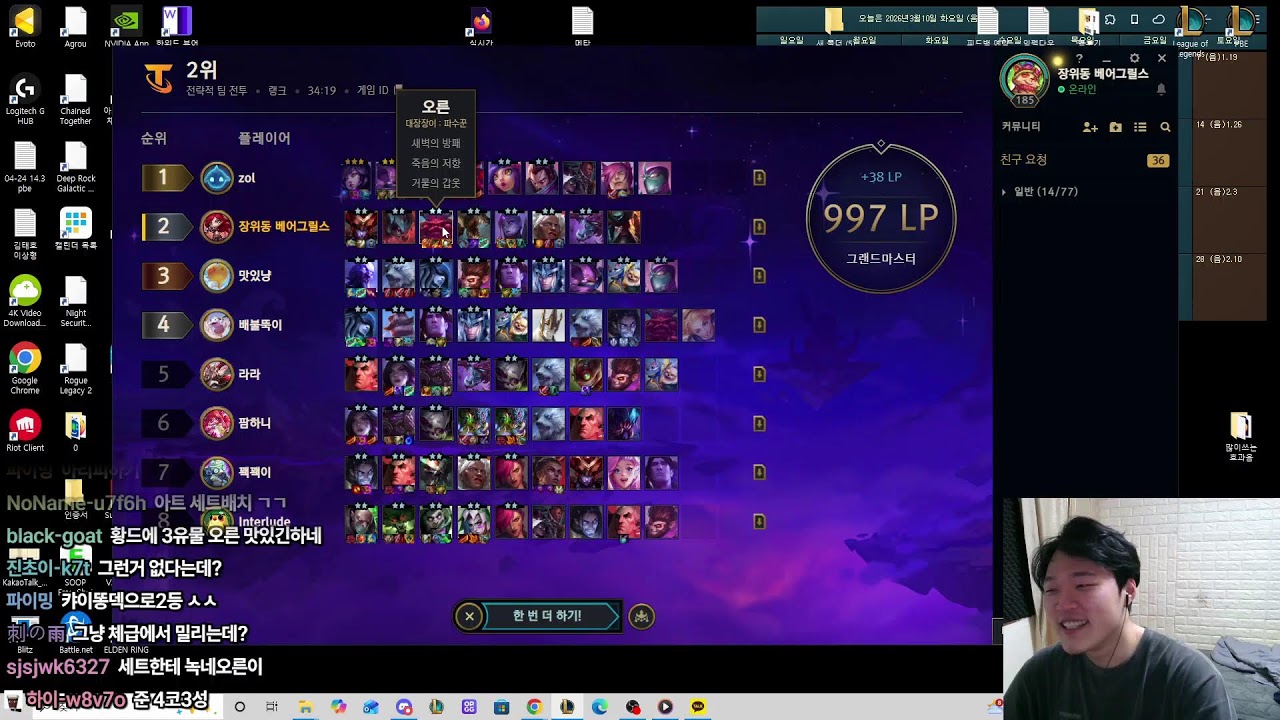Dismiss with the round X button
1280x720 pixels.
click(469, 616)
